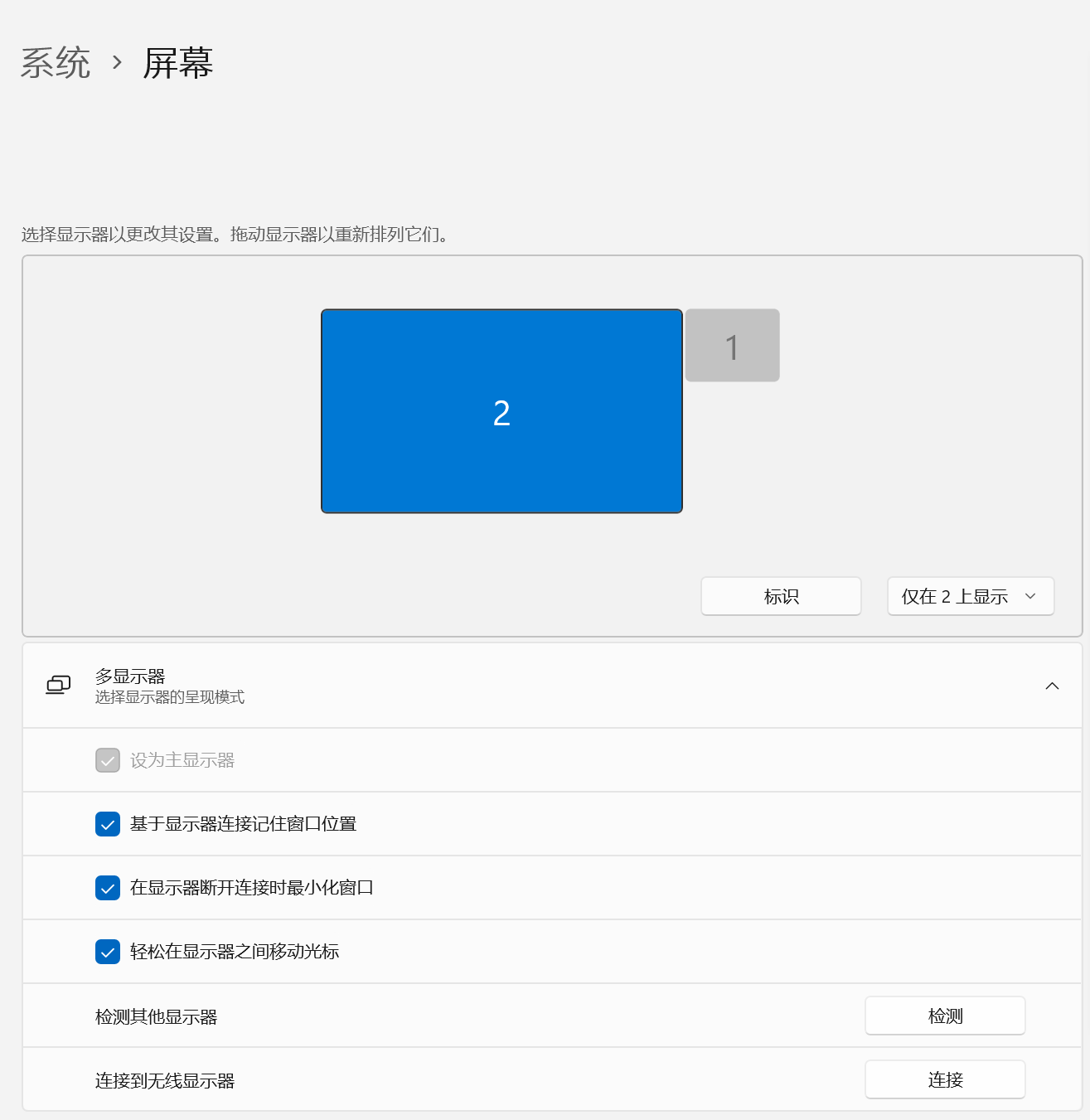This screenshot has width=1090, height=1120.
Task: Click the grayed 设为主显示器 checkbox
Action: [108, 760]
